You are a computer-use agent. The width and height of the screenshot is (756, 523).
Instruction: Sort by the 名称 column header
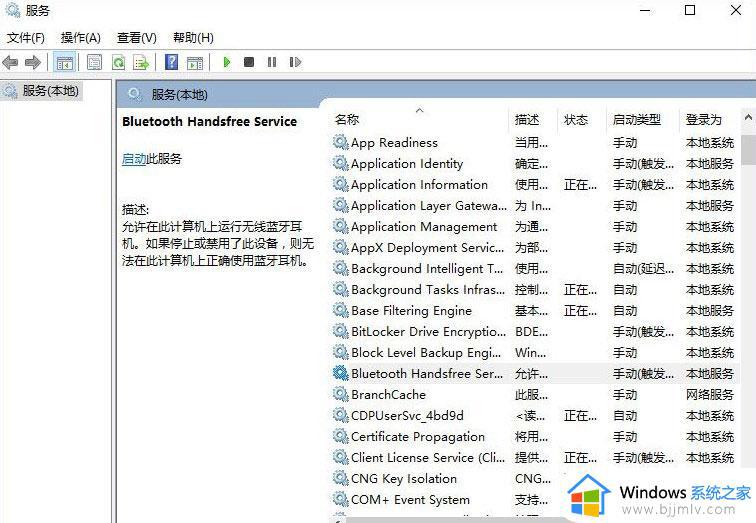coord(347,120)
